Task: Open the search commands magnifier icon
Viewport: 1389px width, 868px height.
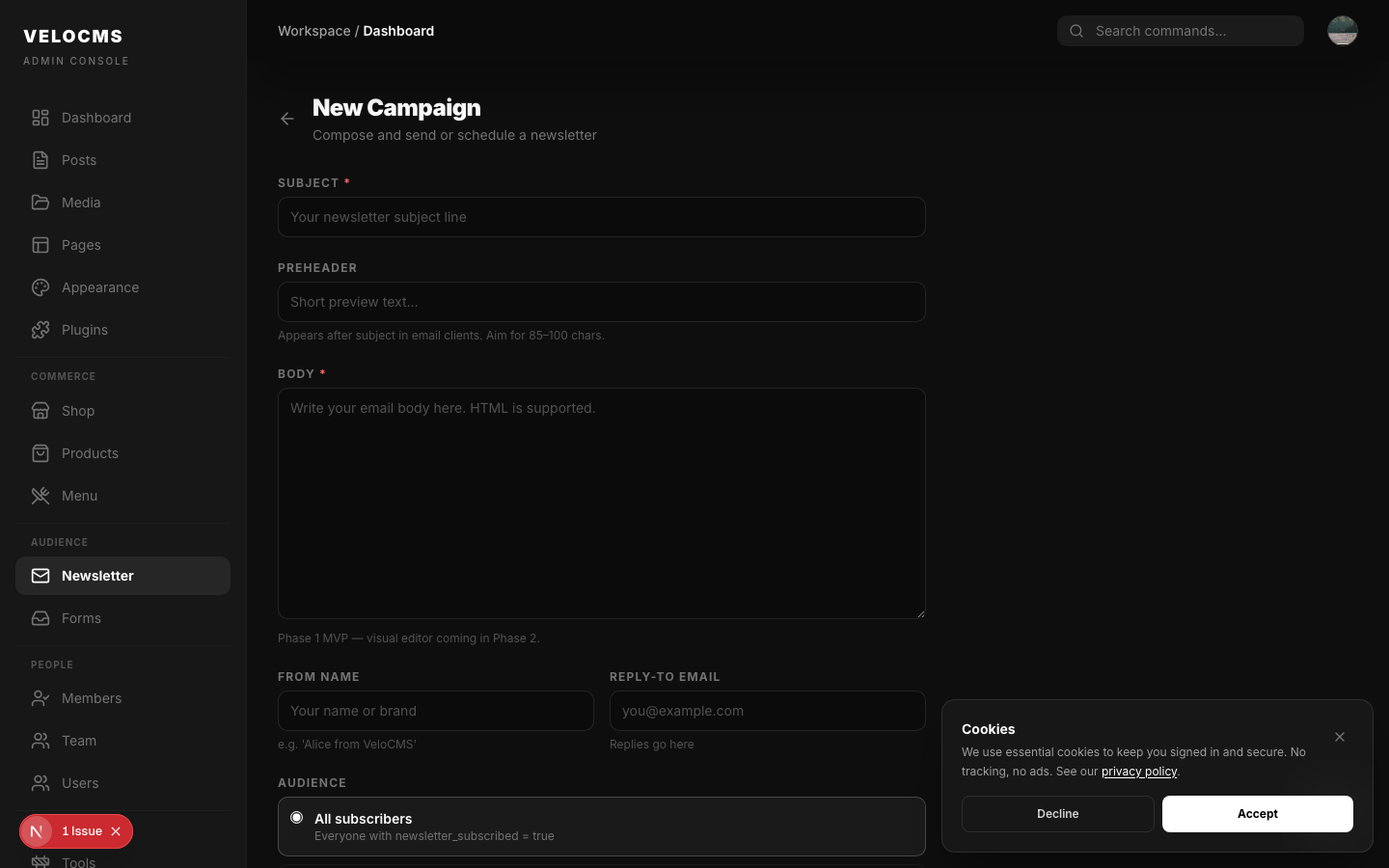Action: pos(1076,31)
